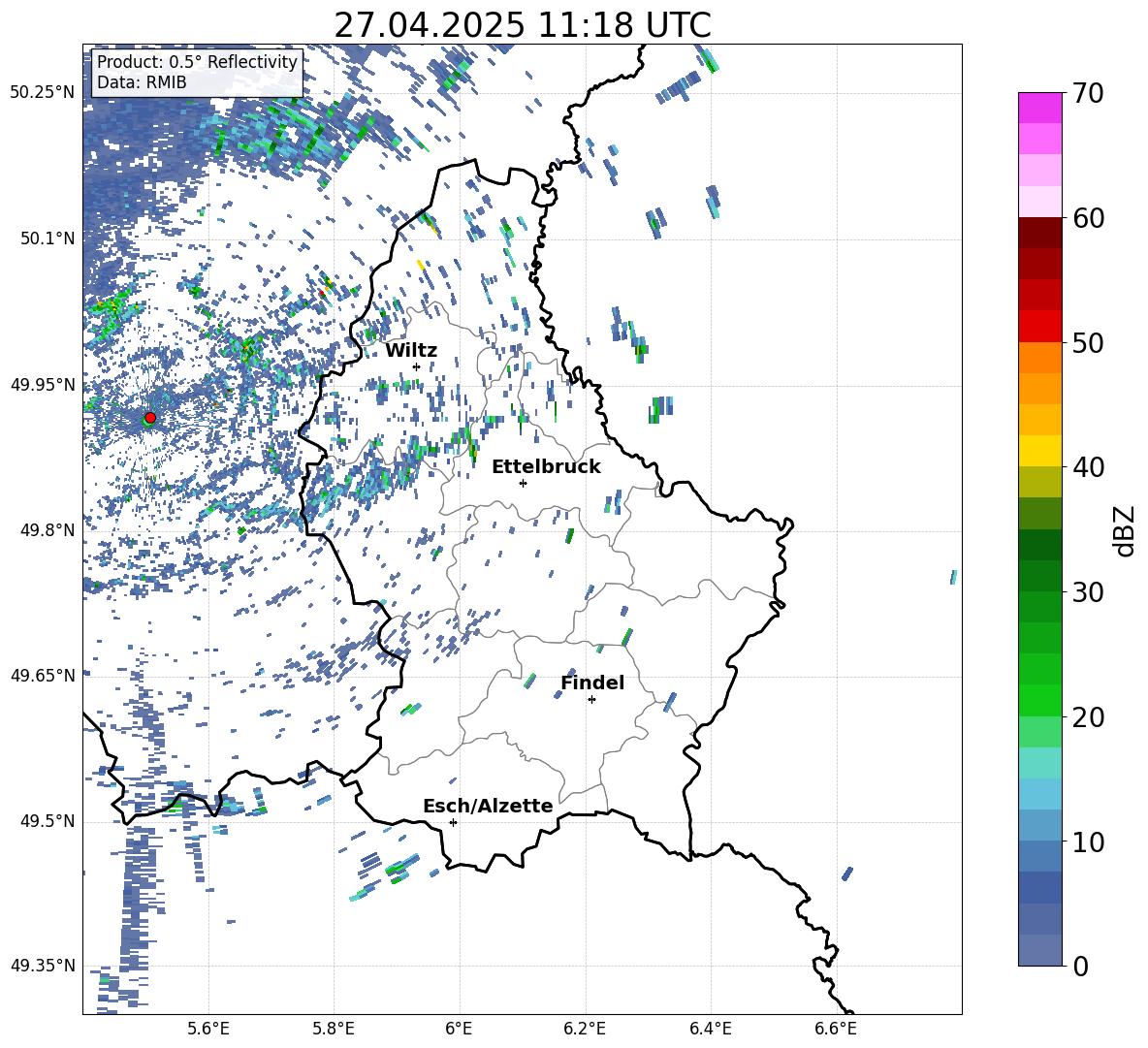Click the bright green colorbar segment above 20
The height and width of the screenshot is (1048, 1148).
point(1040,700)
